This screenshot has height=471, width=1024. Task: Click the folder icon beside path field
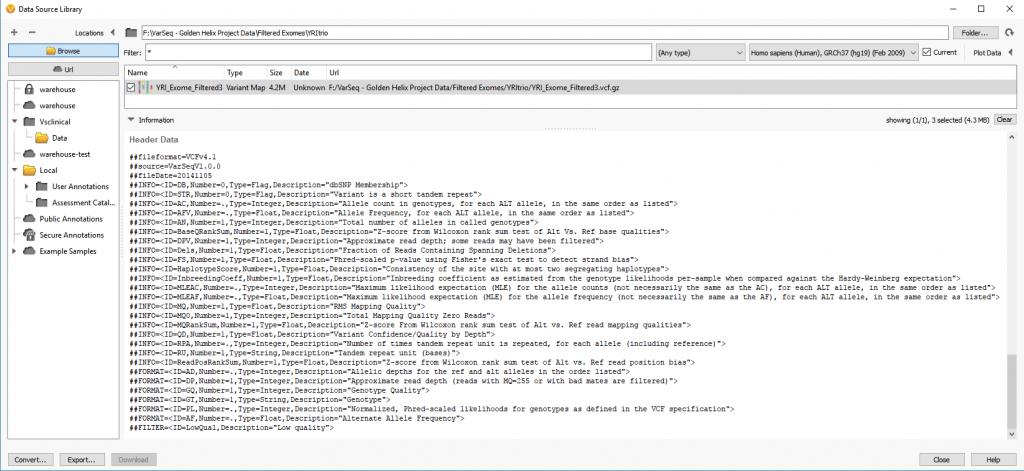coord(131,33)
